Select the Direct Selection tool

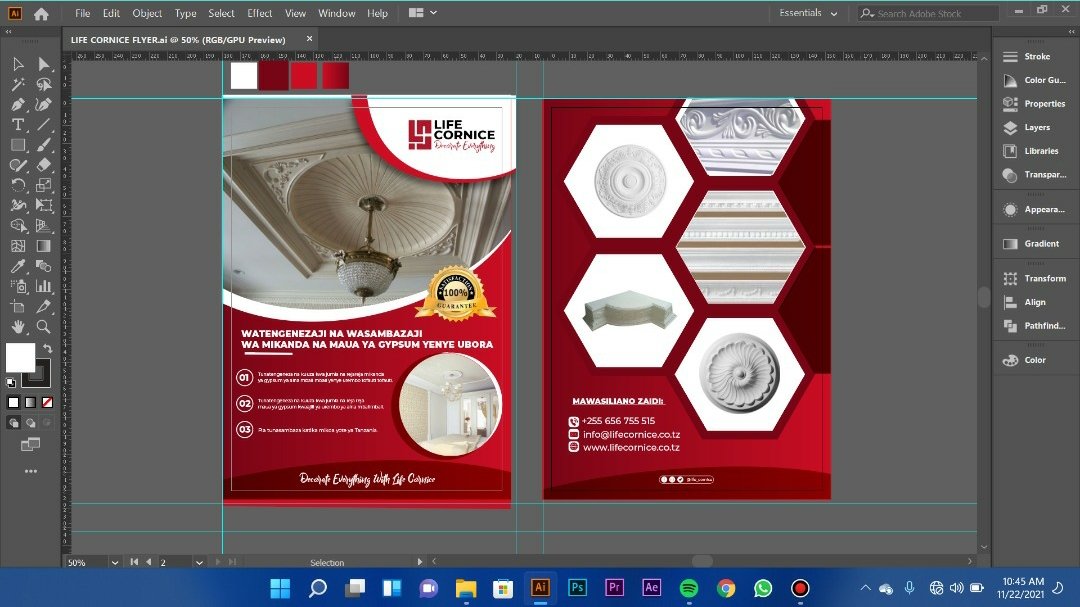tap(43, 64)
